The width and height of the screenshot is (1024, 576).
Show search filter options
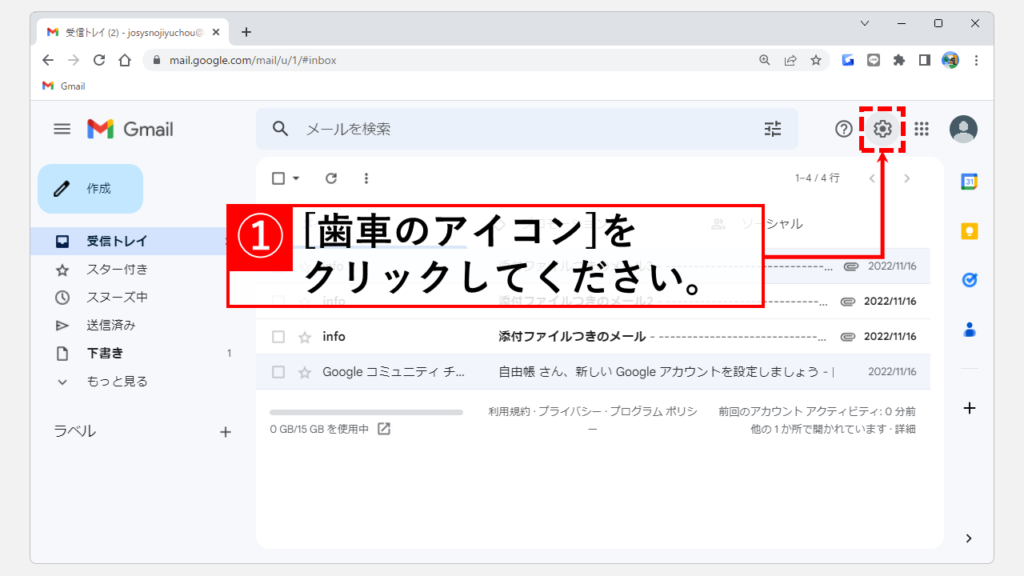[x=772, y=129]
